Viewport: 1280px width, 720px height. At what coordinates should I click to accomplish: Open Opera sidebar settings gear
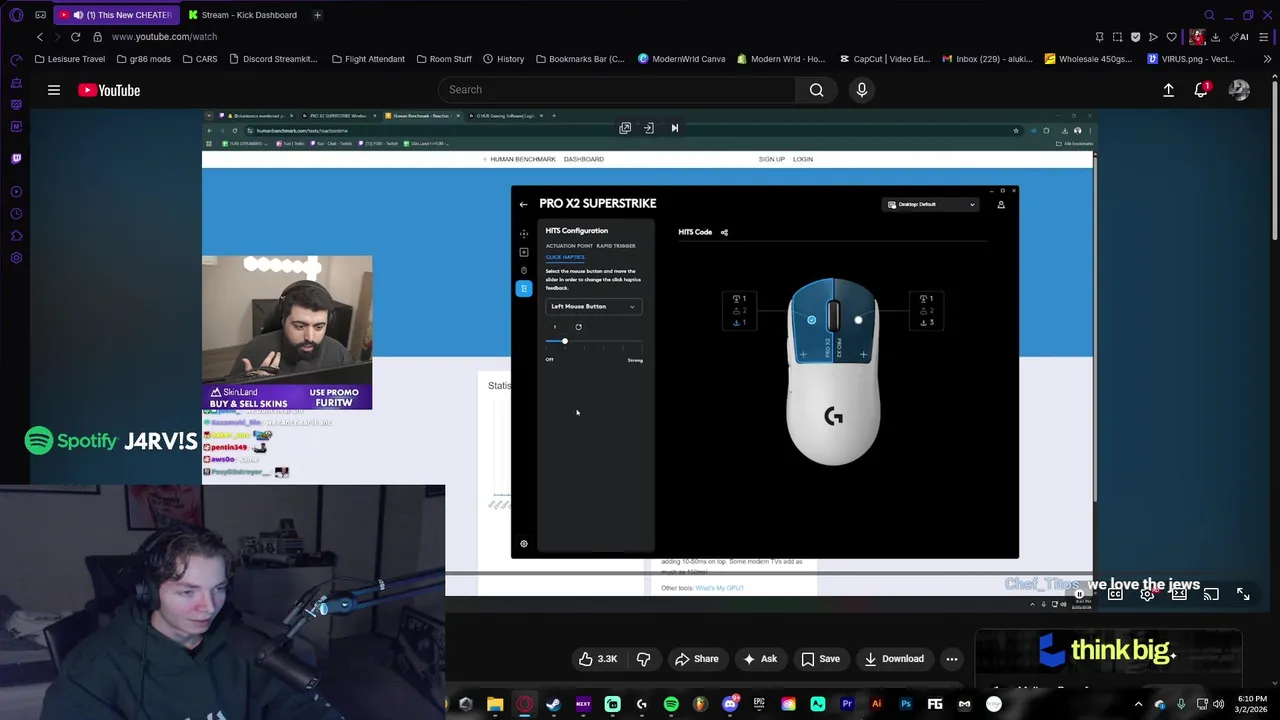tap(16, 258)
